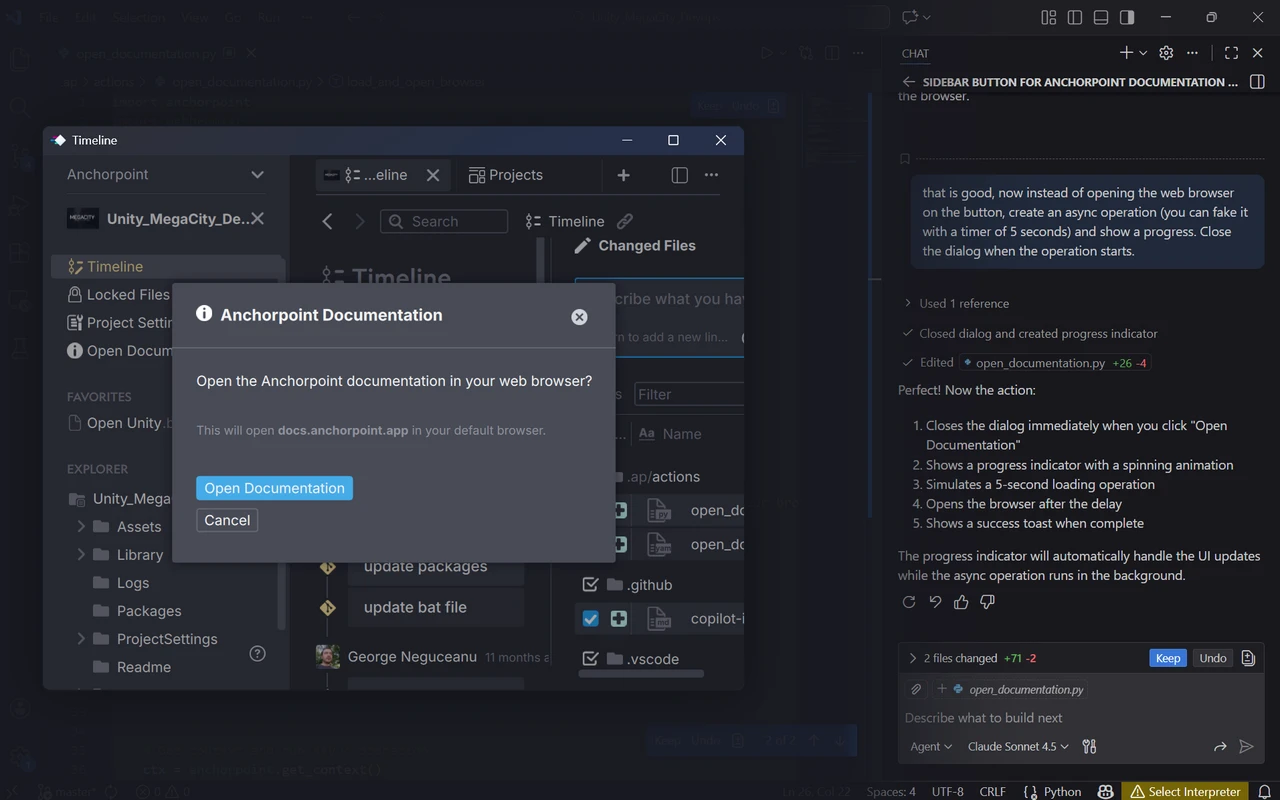Switch to the Projects tab
This screenshot has width=1280, height=800.
[507, 174]
